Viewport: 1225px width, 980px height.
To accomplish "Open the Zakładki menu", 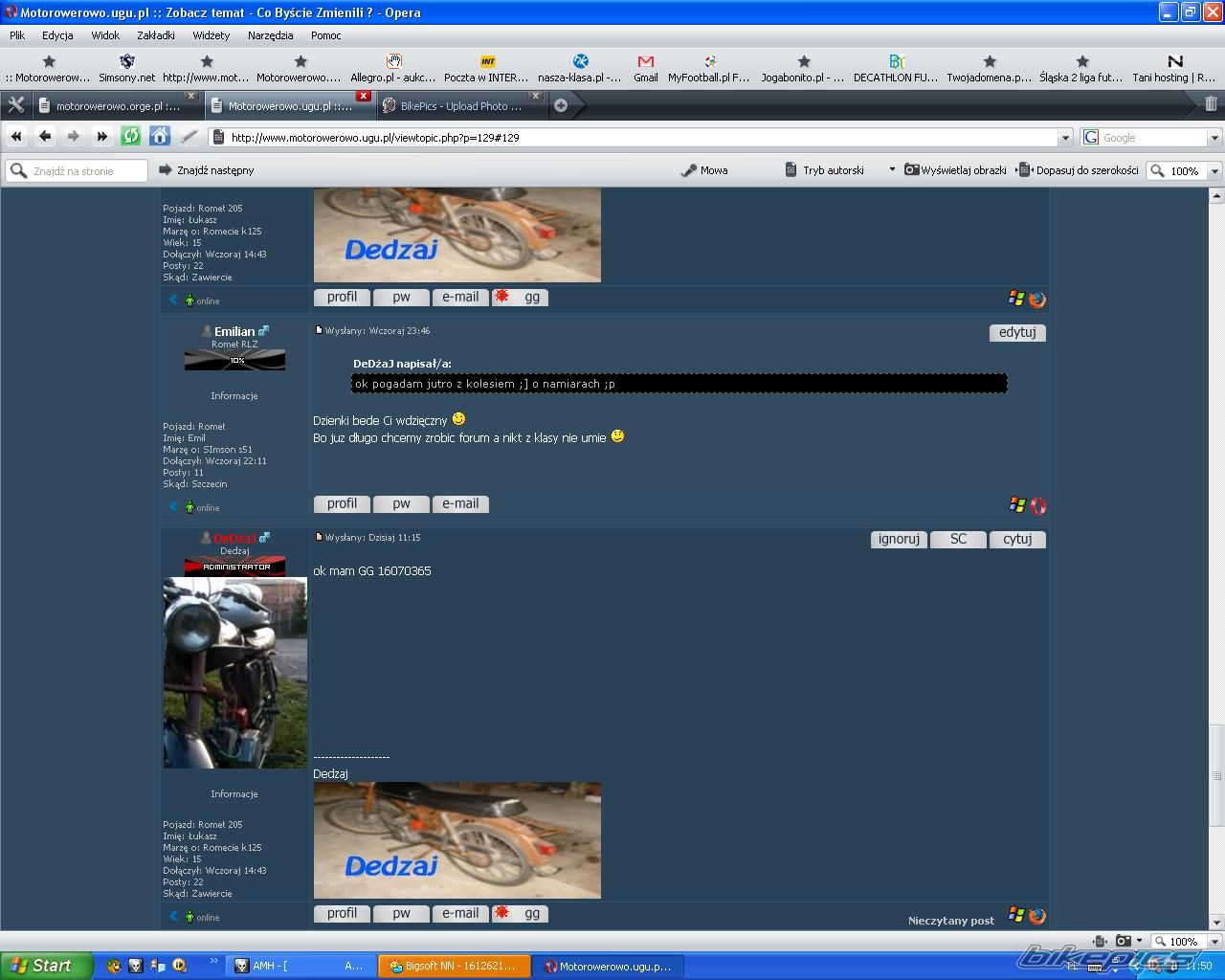I will tap(155, 35).
